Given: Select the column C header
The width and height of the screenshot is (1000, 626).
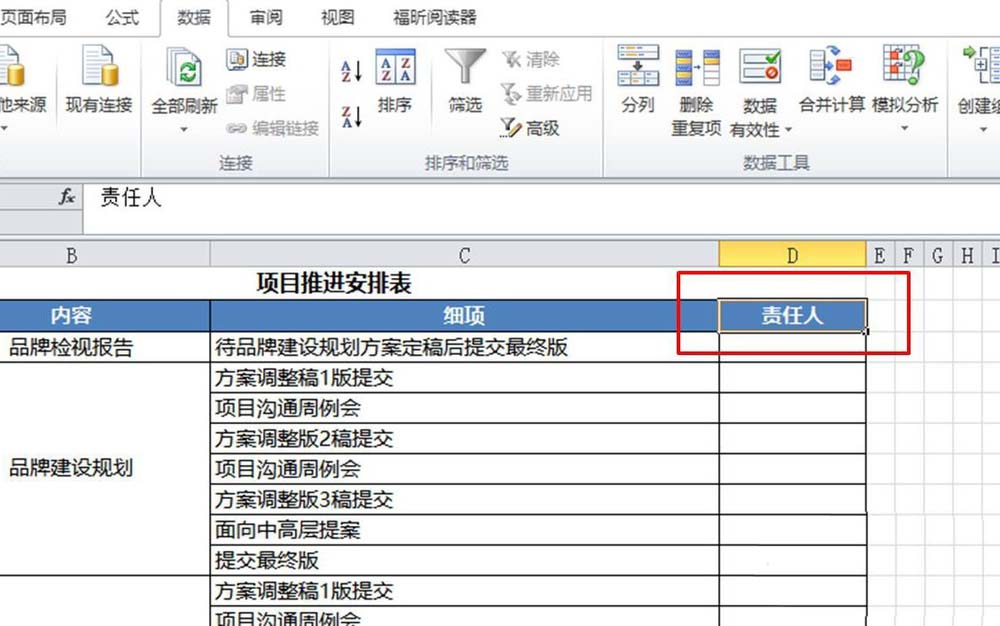Looking at the screenshot, I should (464, 255).
